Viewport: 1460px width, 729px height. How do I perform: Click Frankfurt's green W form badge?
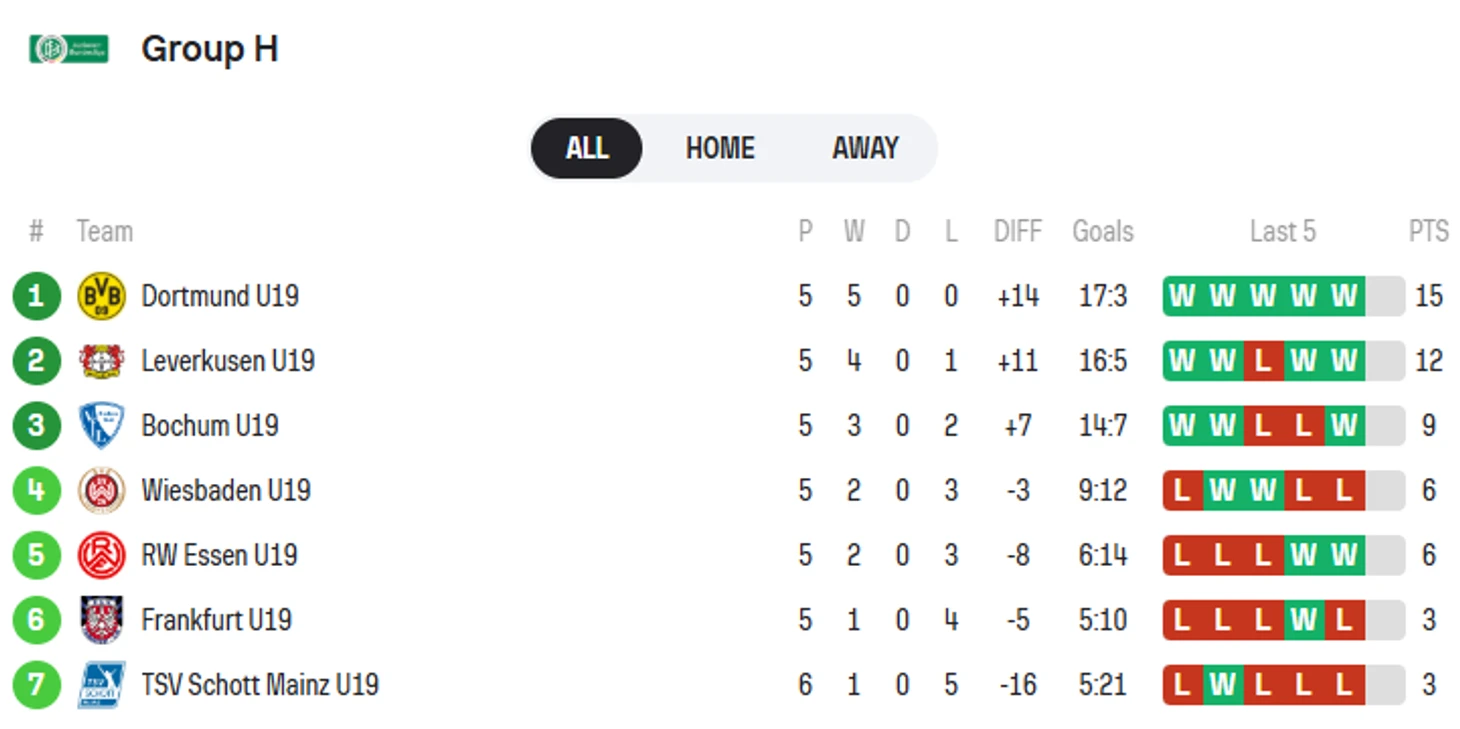pos(1303,620)
